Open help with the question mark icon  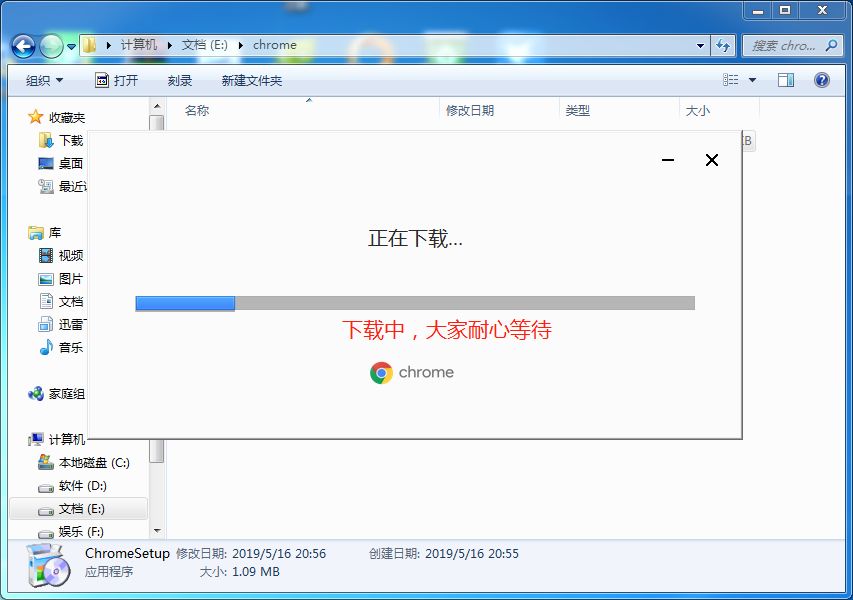(821, 80)
